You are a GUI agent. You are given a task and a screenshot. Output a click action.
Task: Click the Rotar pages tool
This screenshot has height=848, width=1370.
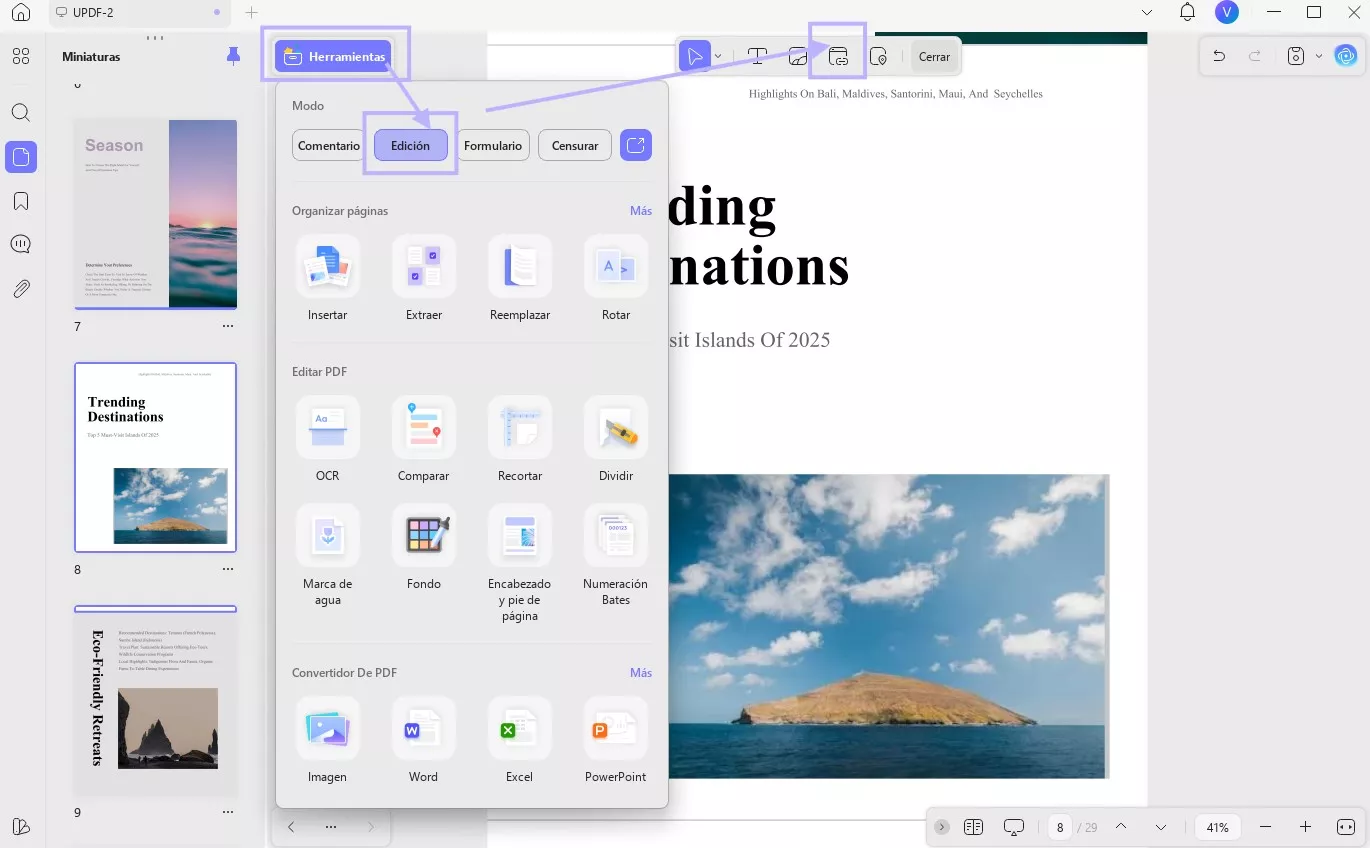pyautogui.click(x=616, y=278)
